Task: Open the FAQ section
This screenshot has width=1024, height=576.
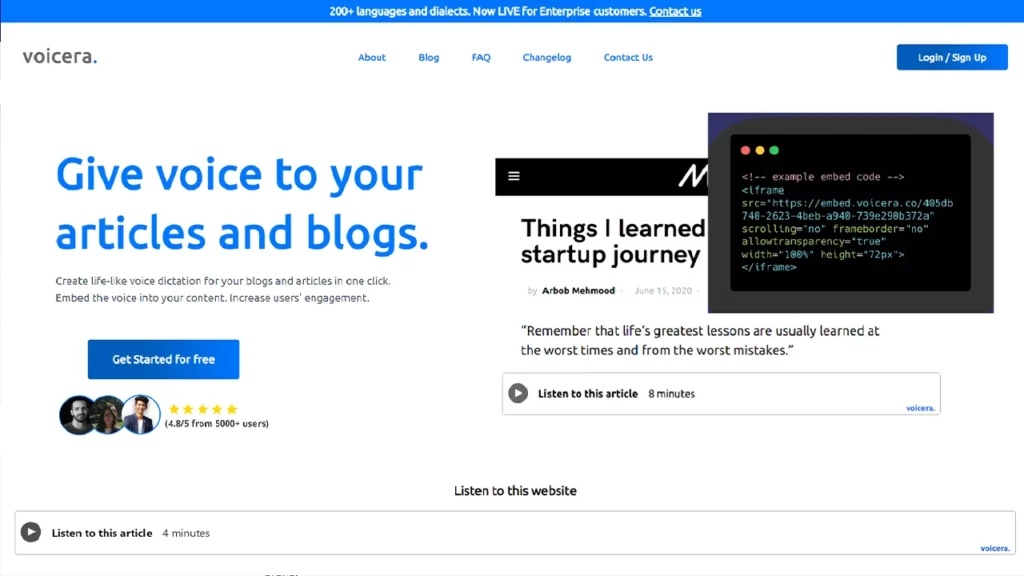Action: [481, 58]
